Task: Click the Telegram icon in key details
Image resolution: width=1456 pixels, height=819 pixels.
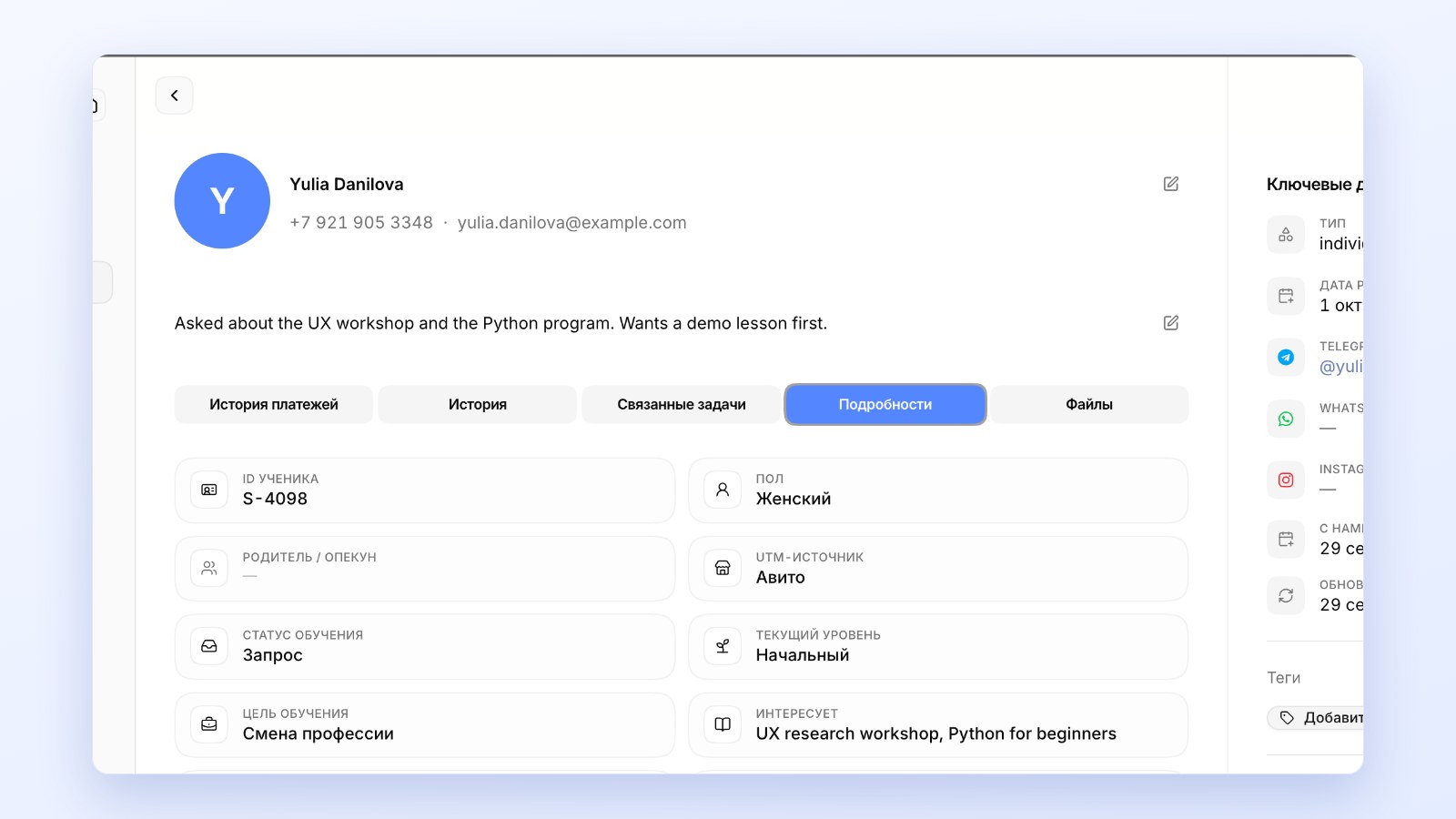Action: 1286,358
